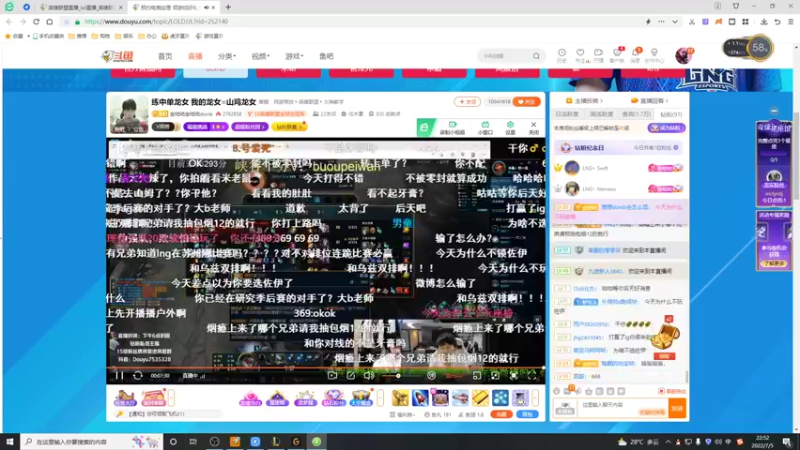Open the diamond wings activity icon

tap(333, 397)
